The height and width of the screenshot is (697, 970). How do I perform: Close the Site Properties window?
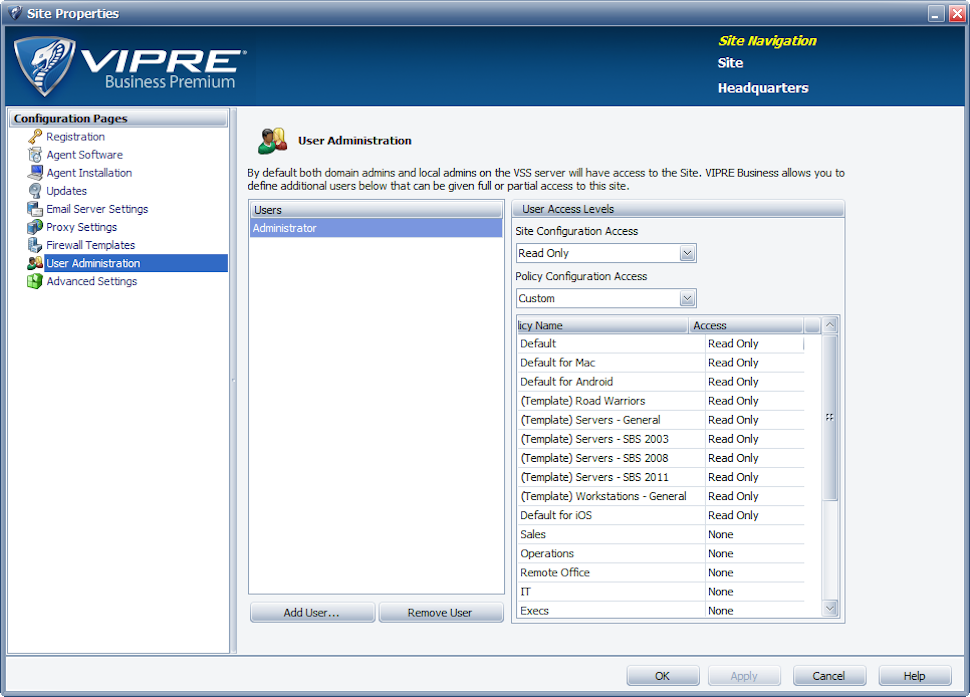coord(957,14)
